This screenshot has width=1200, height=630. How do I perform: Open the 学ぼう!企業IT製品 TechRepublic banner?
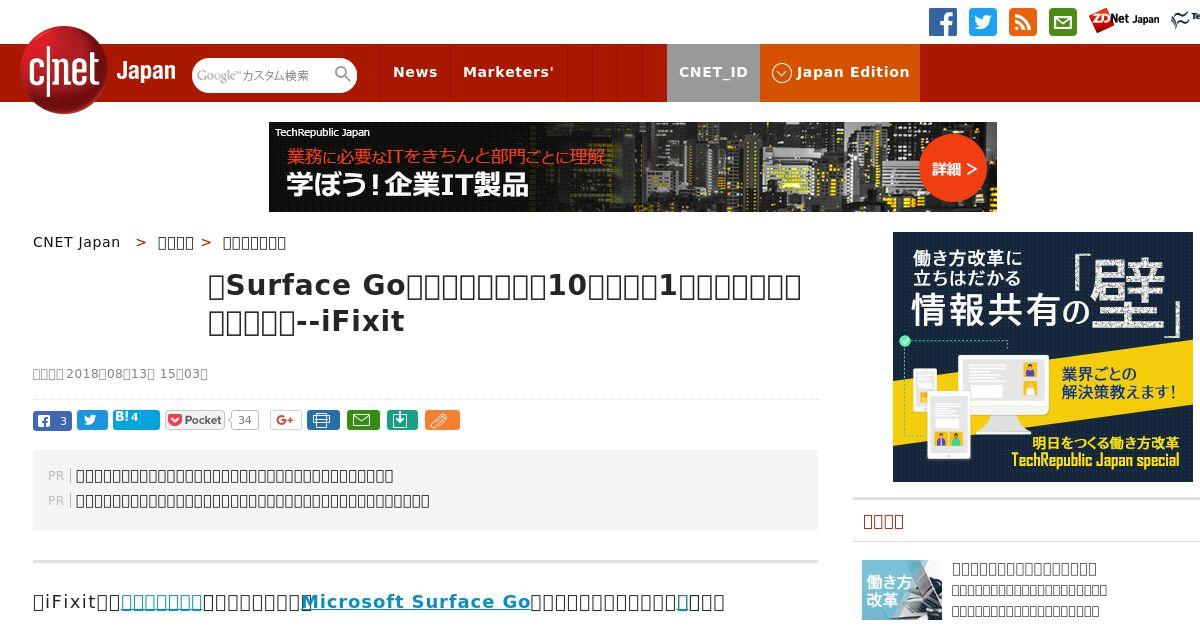point(633,167)
